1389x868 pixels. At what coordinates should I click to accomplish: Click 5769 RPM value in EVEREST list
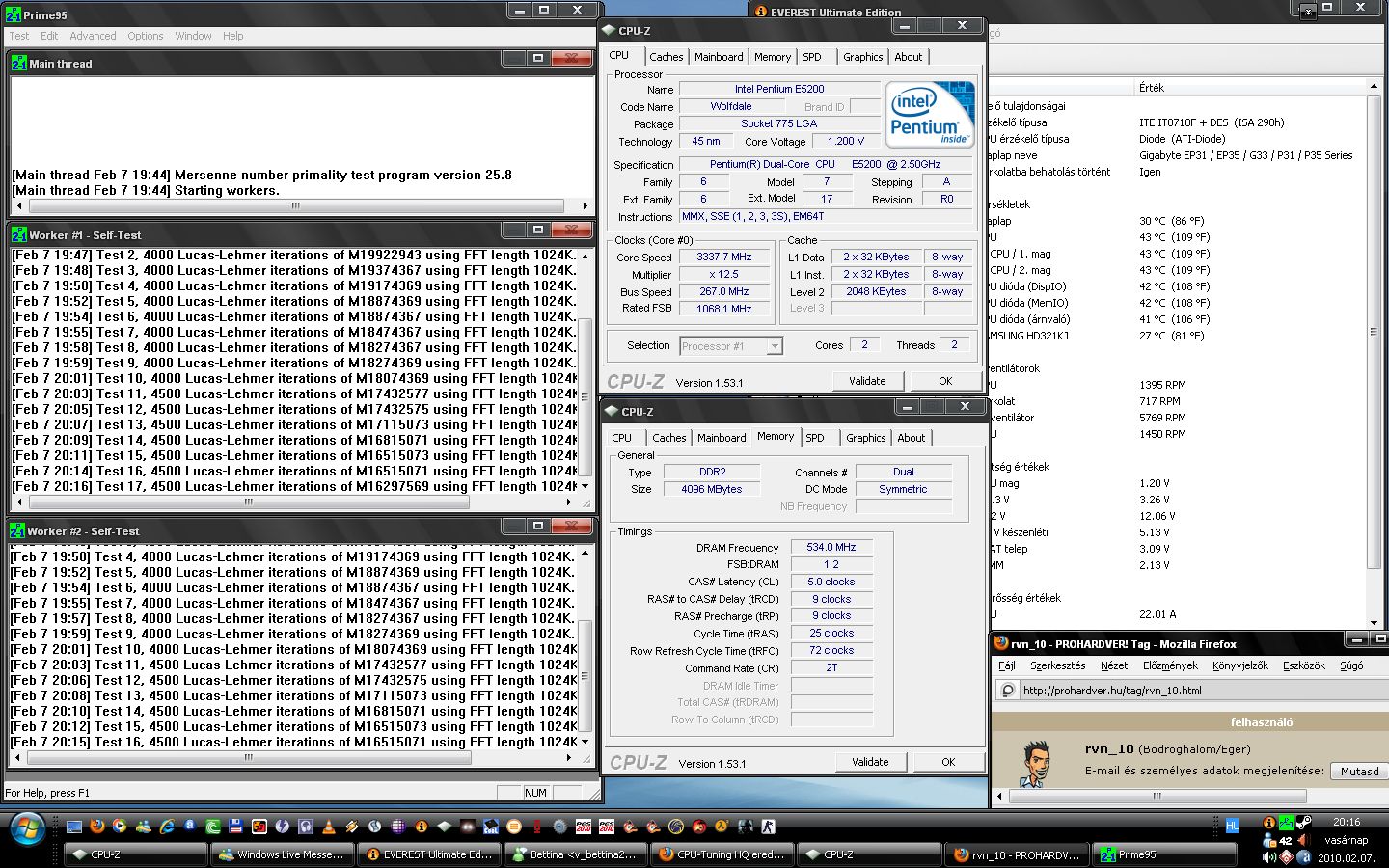tap(1162, 418)
